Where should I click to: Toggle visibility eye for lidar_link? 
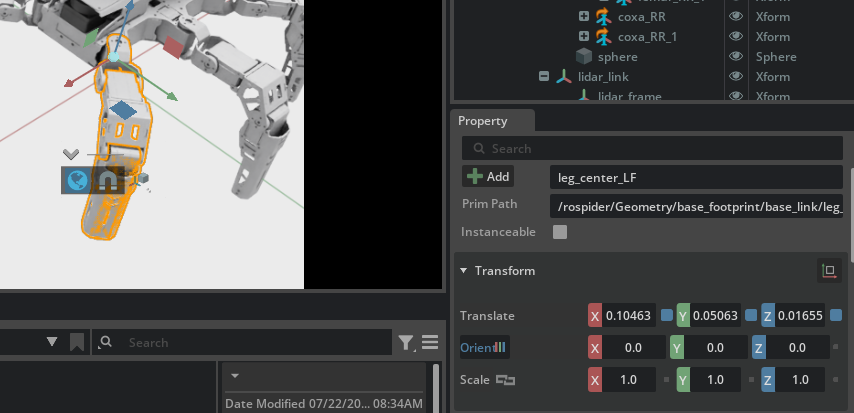736,77
